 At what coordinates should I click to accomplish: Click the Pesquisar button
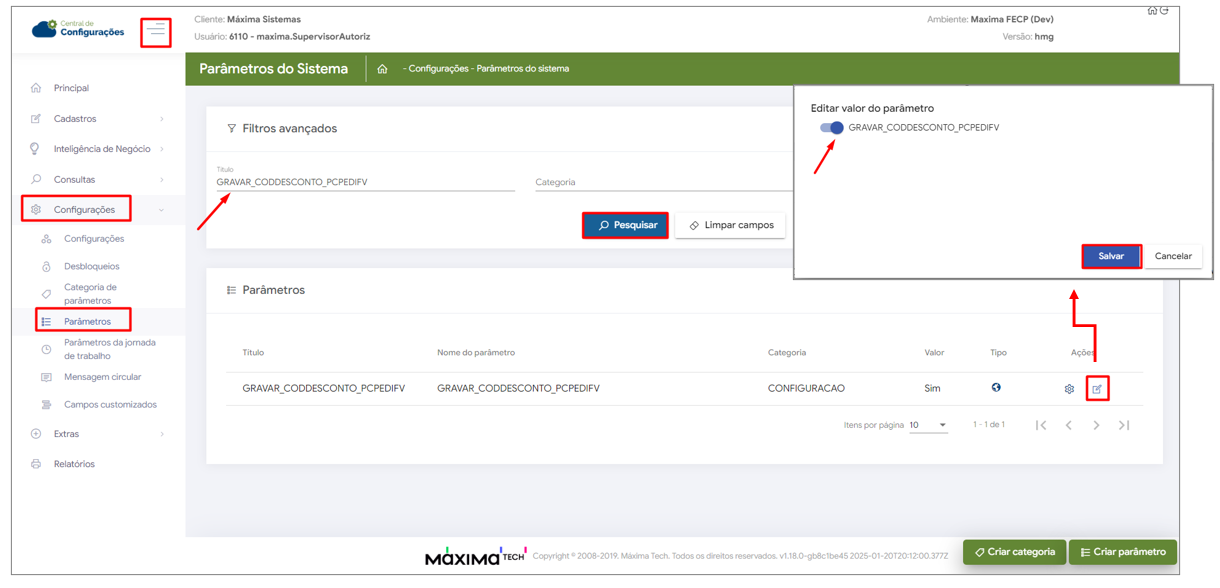coord(626,226)
